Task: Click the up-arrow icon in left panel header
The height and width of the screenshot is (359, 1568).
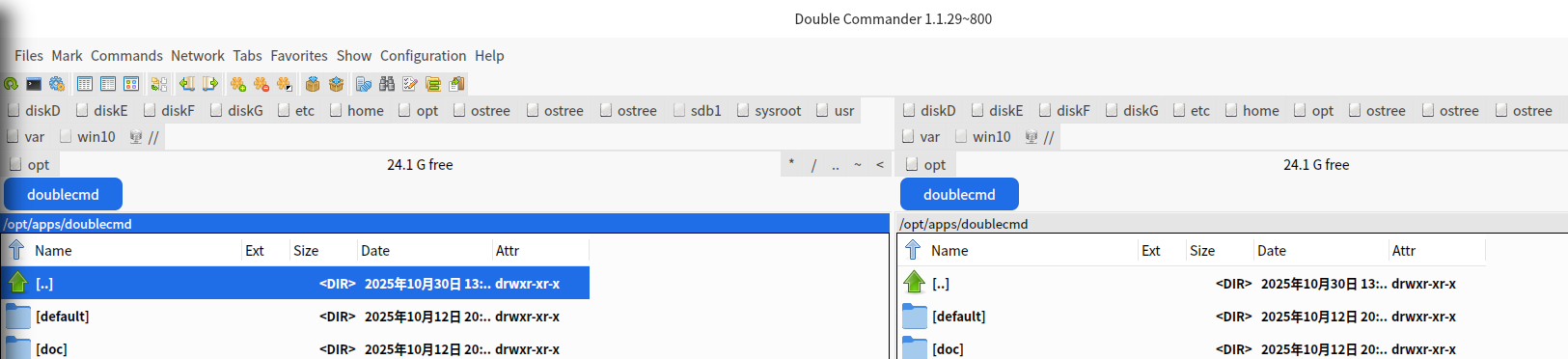Action: 16,250
